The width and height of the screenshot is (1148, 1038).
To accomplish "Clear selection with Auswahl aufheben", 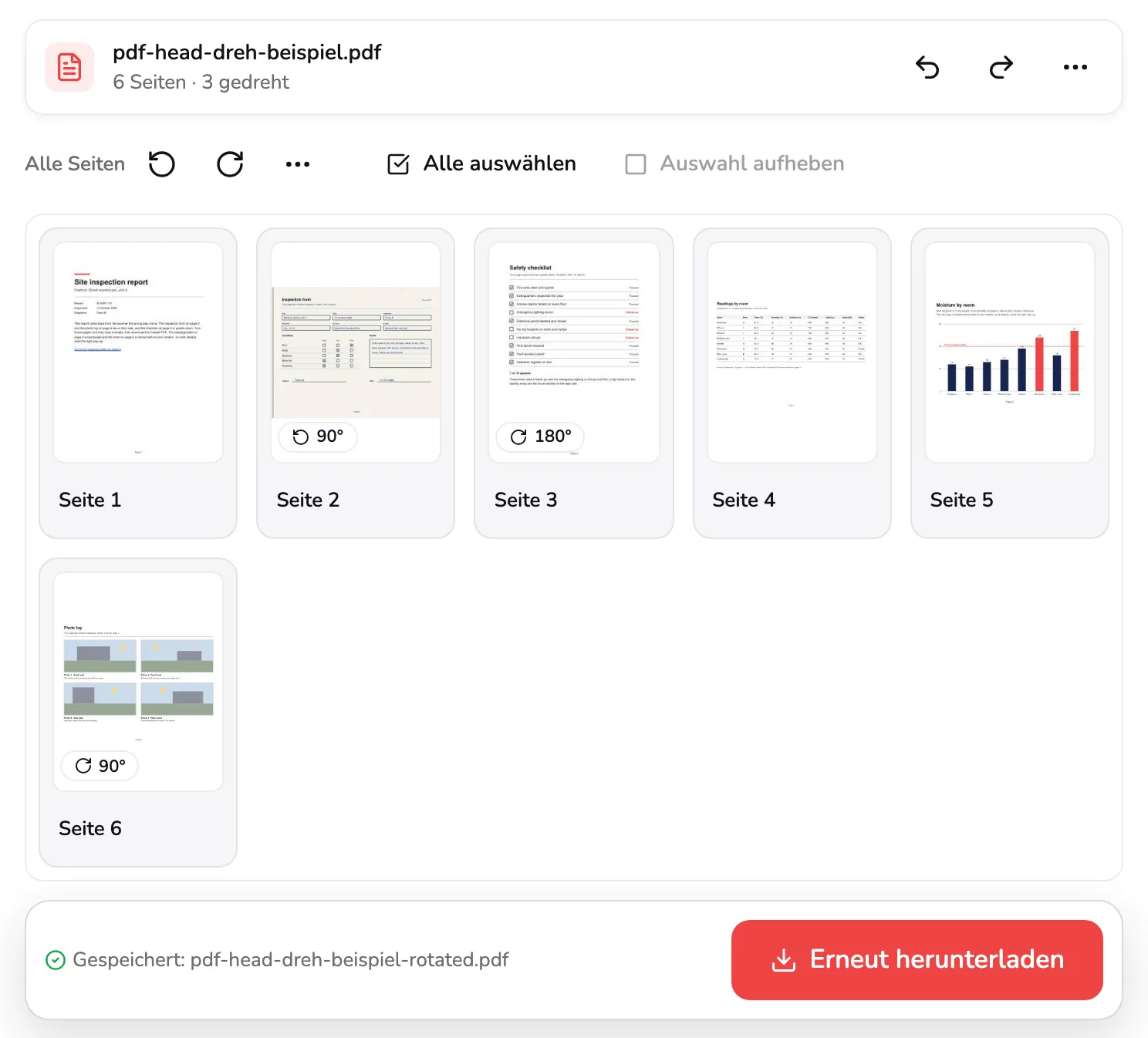I will (x=734, y=163).
